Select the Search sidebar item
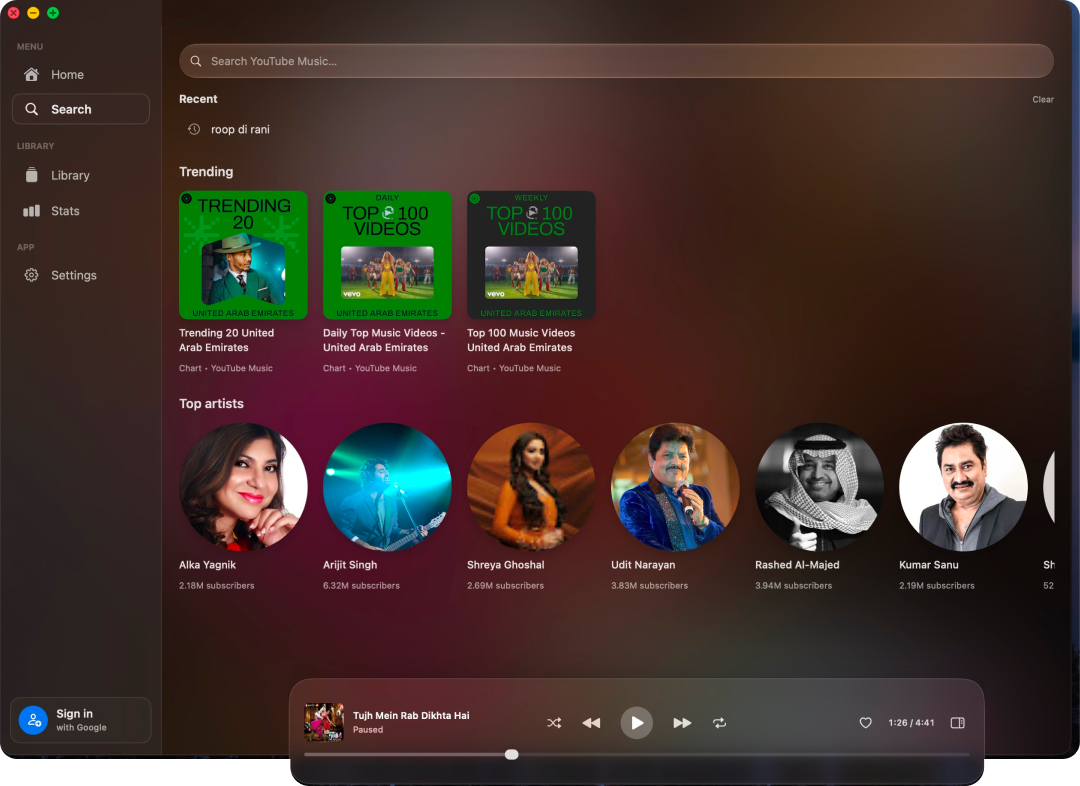This screenshot has height=786, width=1080. coord(81,109)
